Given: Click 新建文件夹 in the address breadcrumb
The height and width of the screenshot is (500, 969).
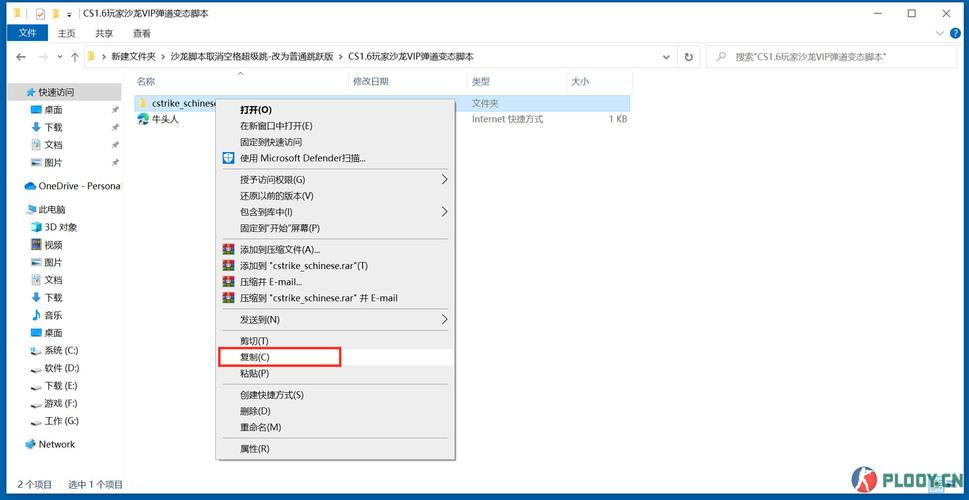Looking at the screenshot, I should [x=133, y=57].
